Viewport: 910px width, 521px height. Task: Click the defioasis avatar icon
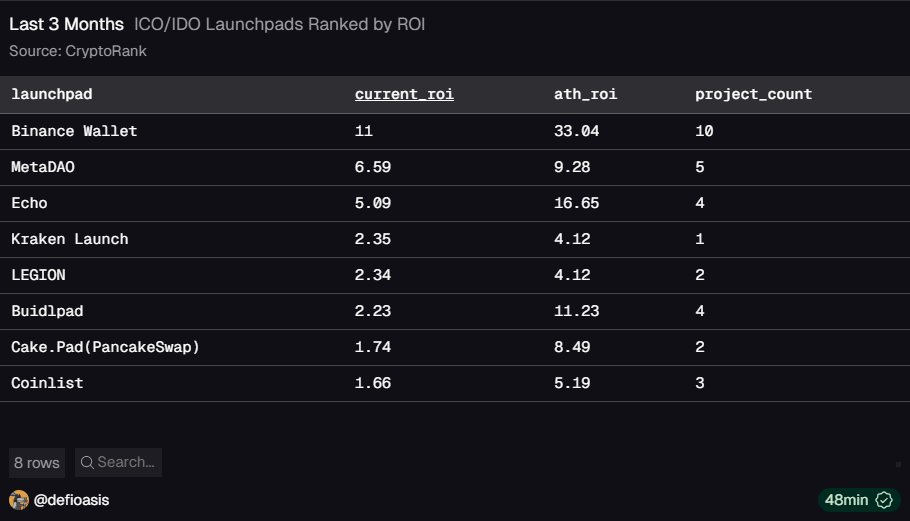[x=18, y=500]
